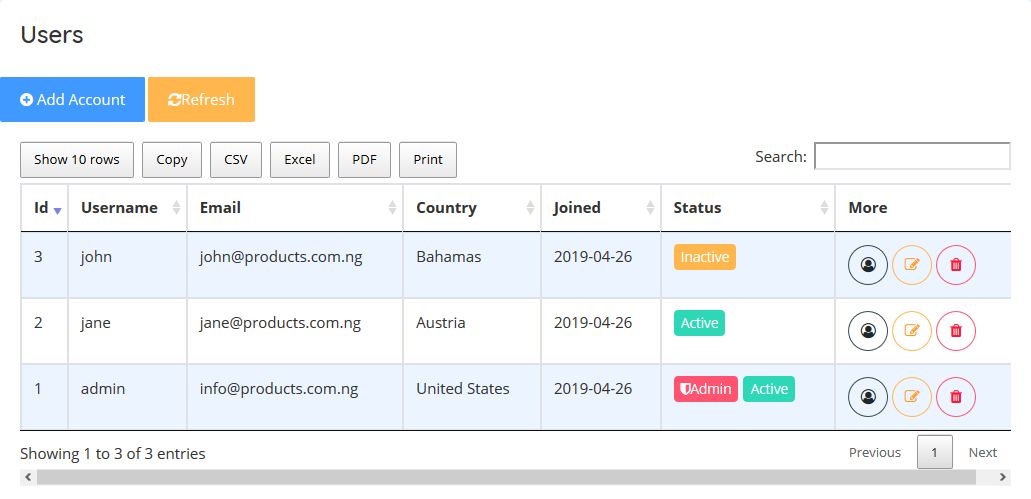Go to pagination page 1
This screenshot has width=1031, height=499.
coord(934,452)
